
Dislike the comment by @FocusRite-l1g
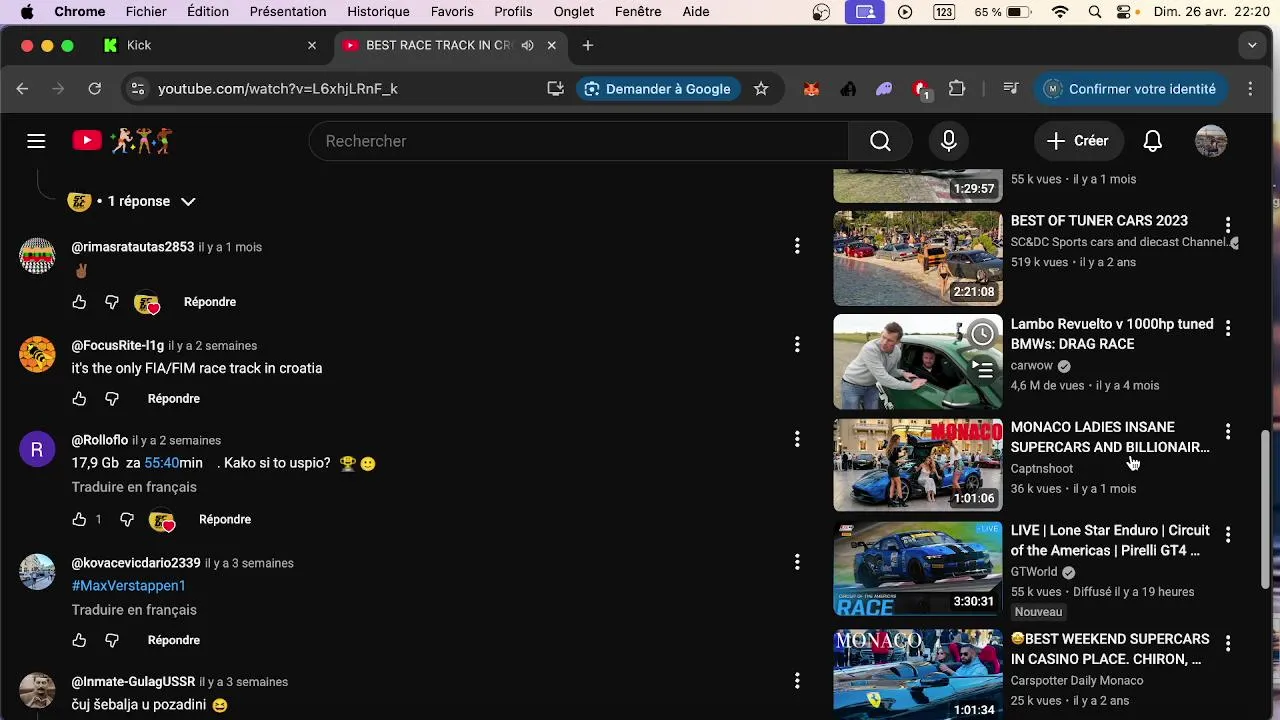(112, 399)
